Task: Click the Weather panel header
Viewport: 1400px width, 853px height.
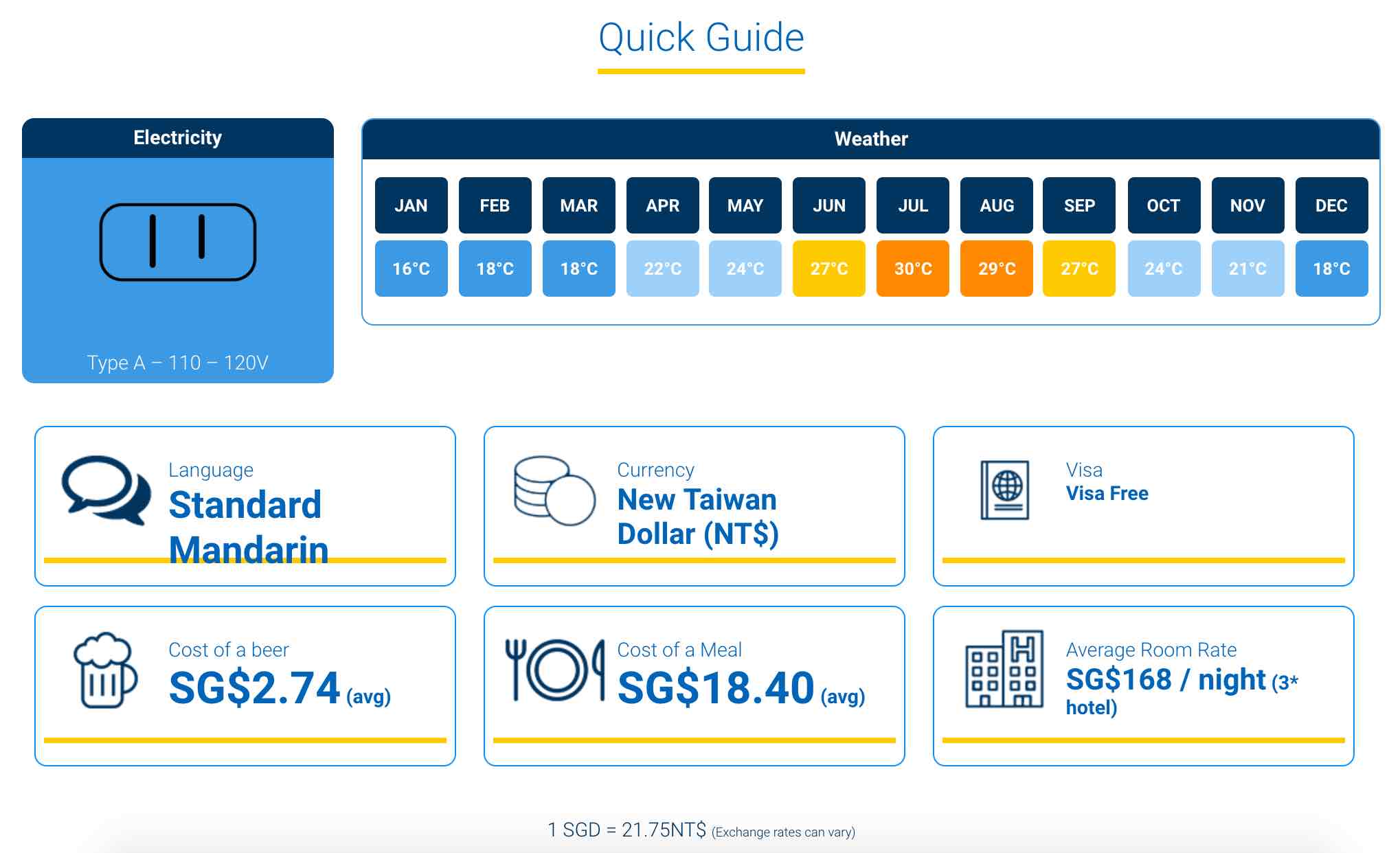Action: pyautogui.click(x=870, y=139)
